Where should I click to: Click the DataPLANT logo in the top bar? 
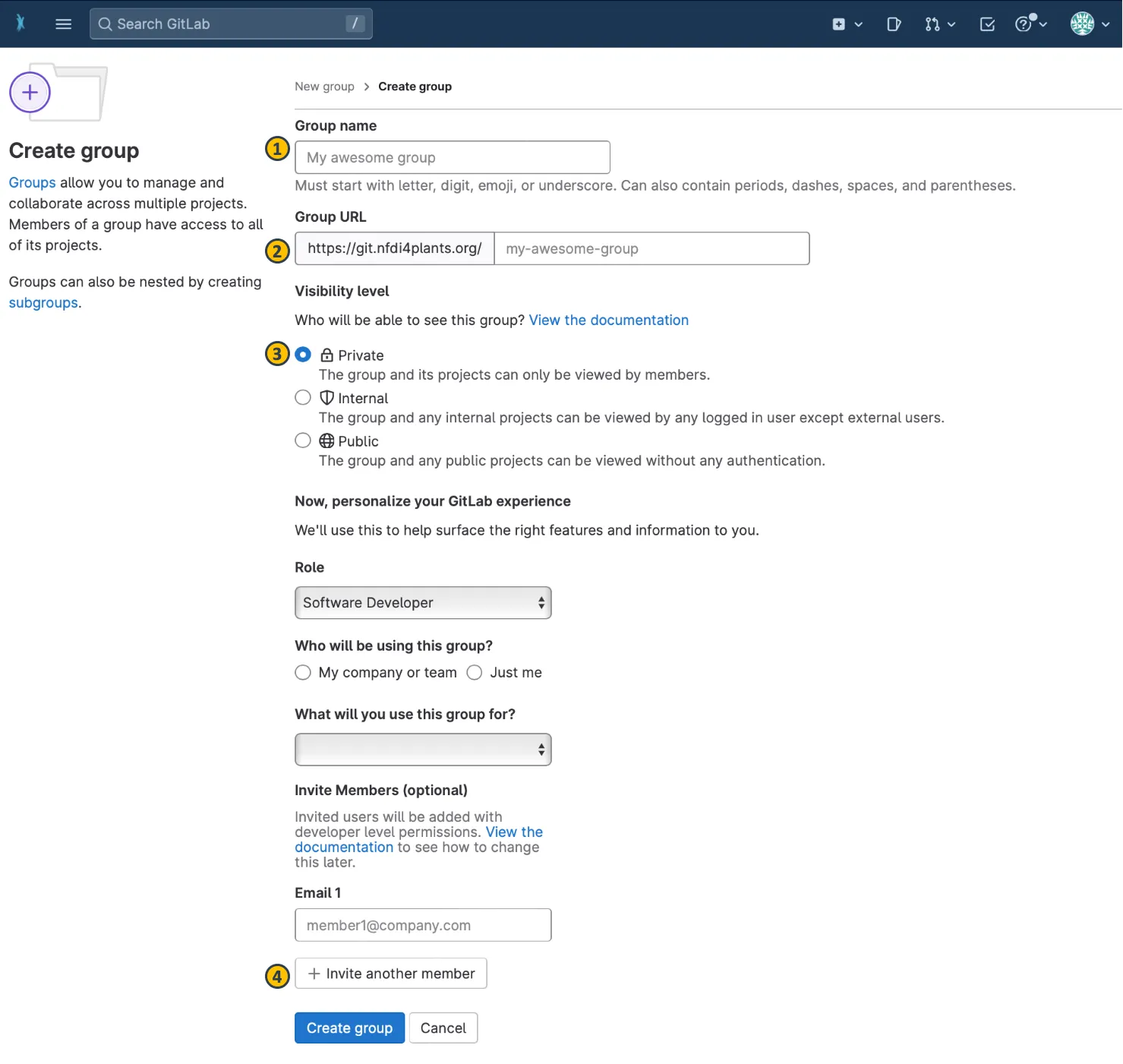21,24
